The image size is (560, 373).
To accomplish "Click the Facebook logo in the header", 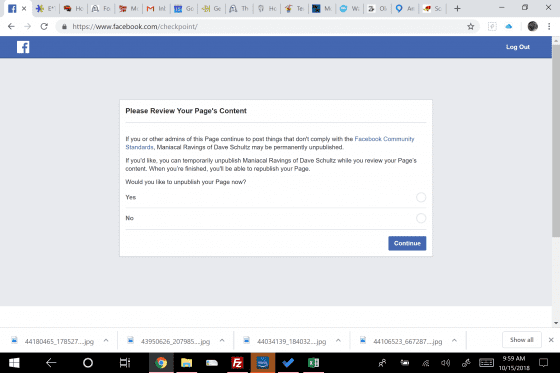I will point(23,47).
